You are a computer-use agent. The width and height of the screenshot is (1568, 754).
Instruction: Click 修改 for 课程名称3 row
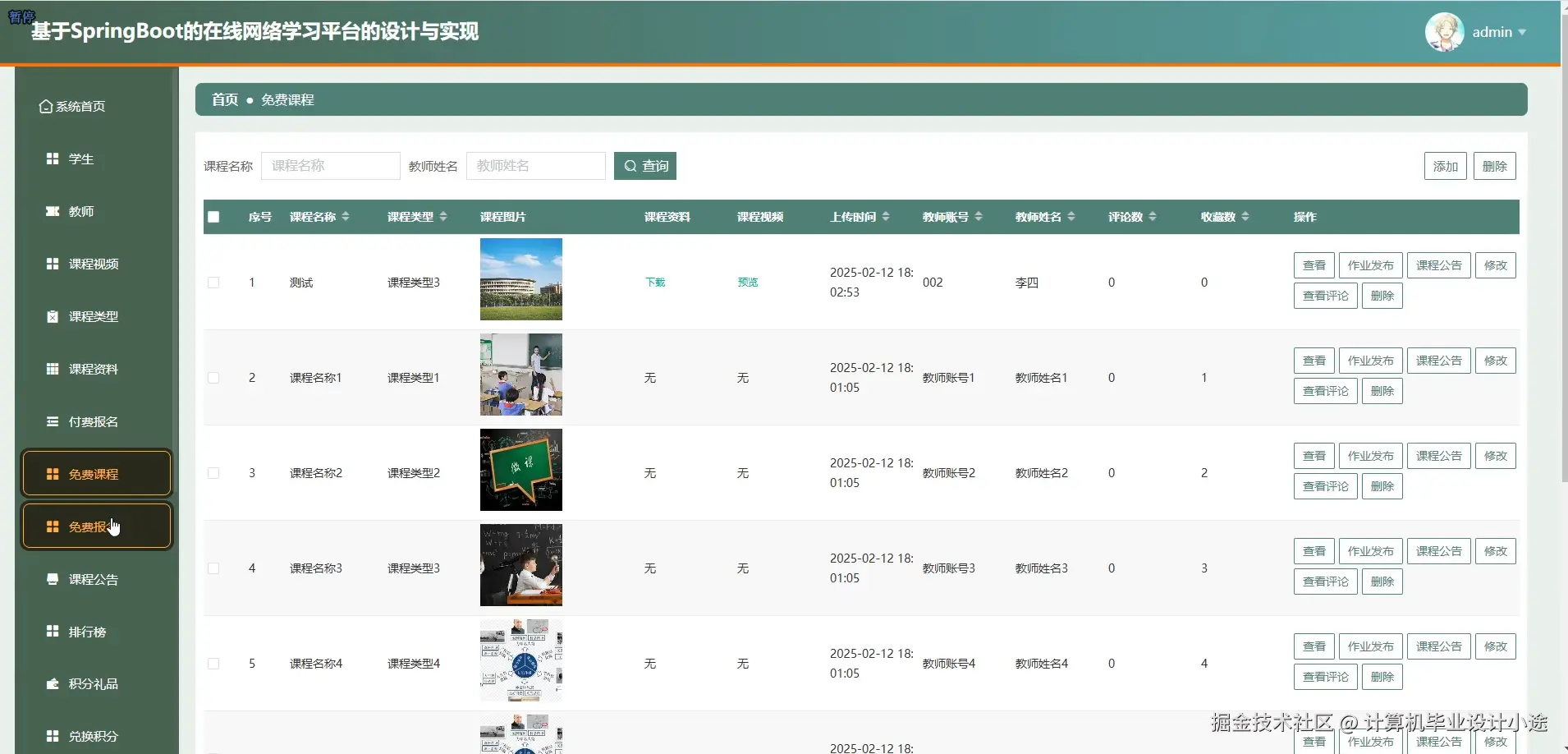1496,551
